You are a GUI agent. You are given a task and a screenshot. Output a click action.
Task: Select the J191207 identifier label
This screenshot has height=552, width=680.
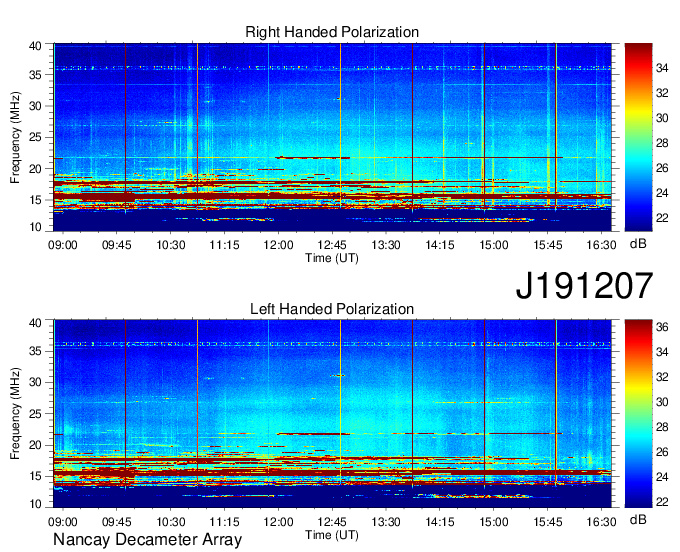584,285
